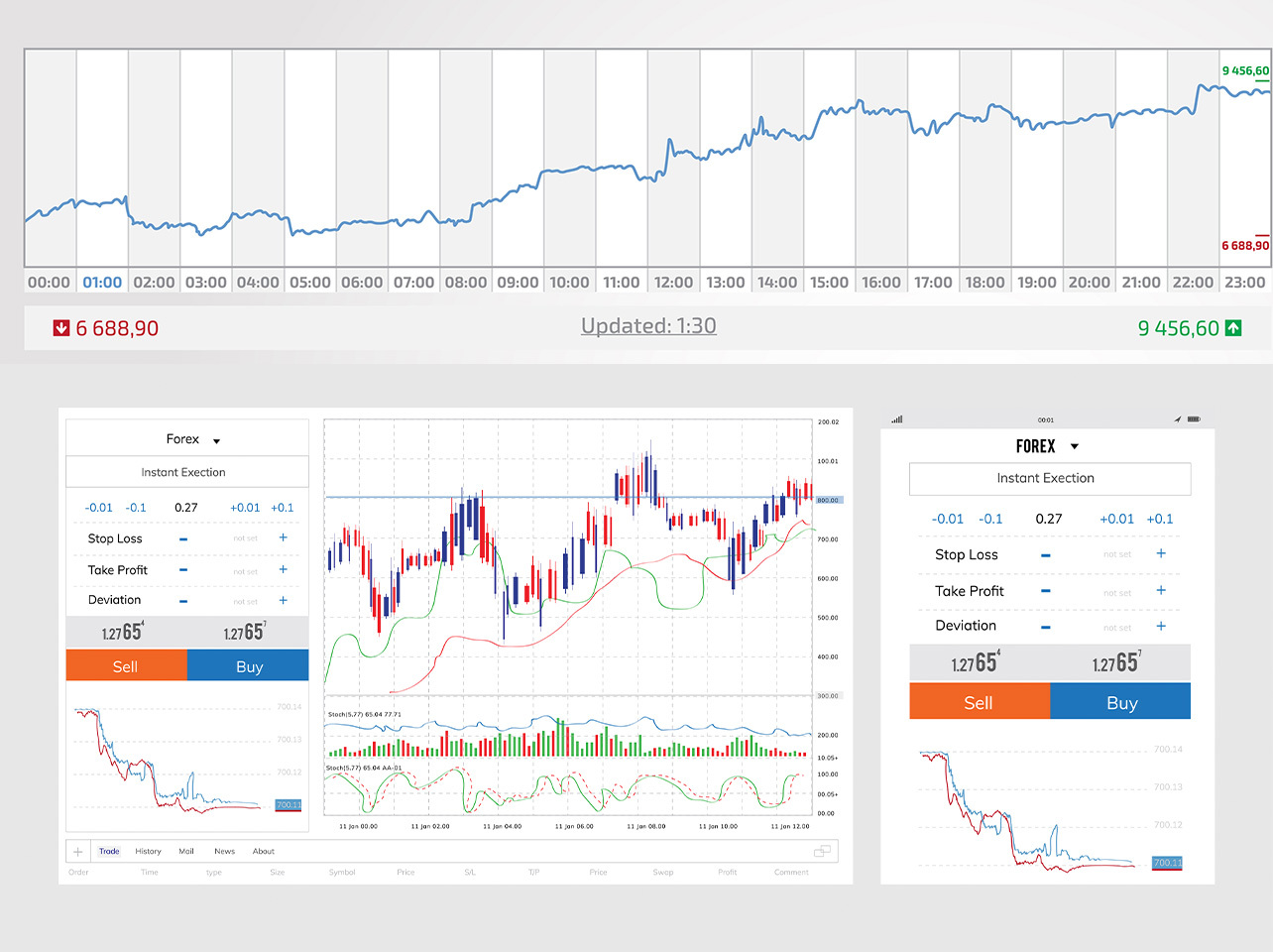
Task: Open the About tab
Action: tap(264, 852)
